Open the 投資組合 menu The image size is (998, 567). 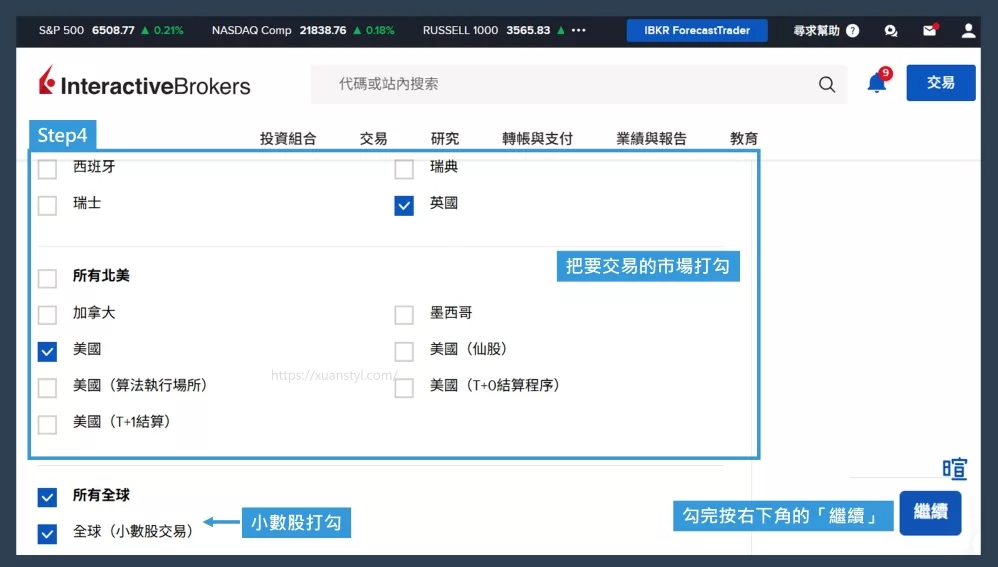(x=288, y=139)
